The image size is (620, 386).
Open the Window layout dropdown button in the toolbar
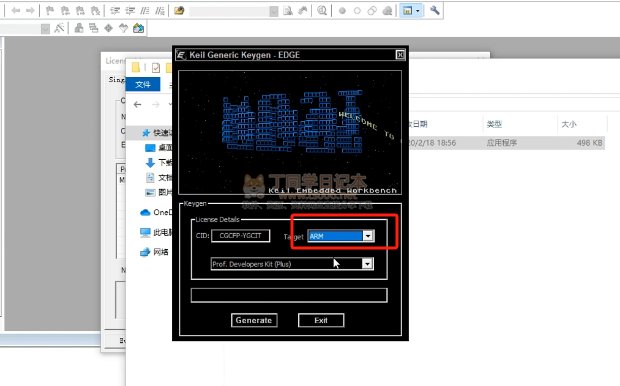click(x=411, y=10)
